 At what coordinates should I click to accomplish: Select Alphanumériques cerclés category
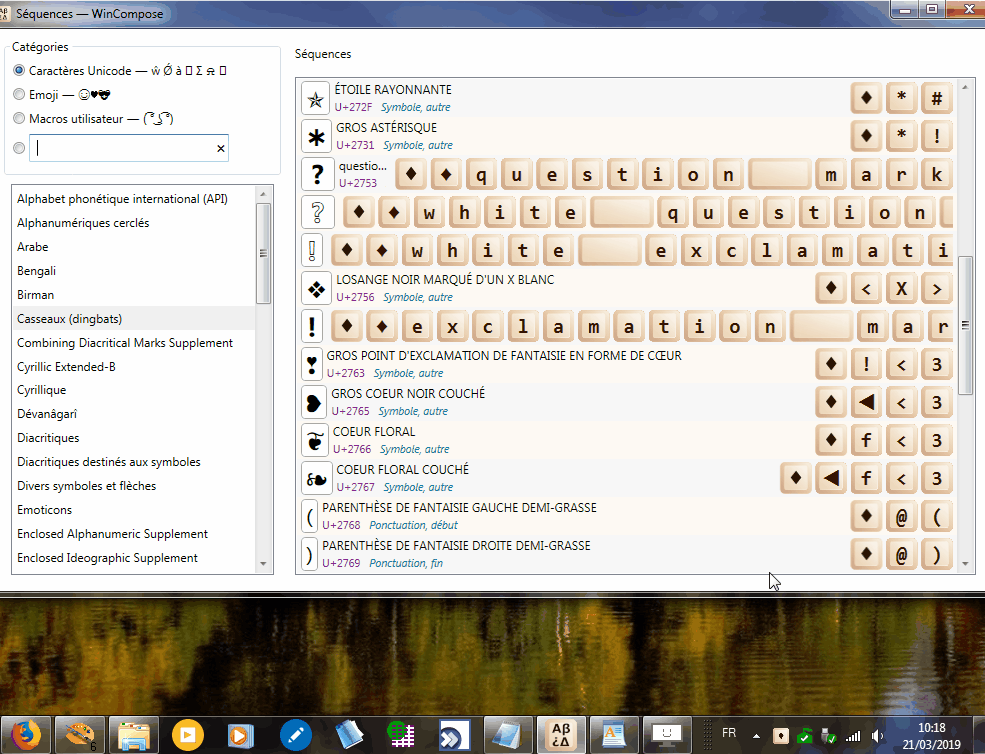(x=134, y=222)
